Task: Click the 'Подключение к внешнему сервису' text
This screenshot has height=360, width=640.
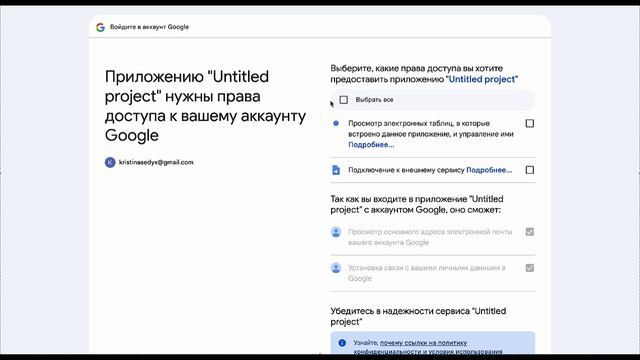Action: (x=406, y=170)
